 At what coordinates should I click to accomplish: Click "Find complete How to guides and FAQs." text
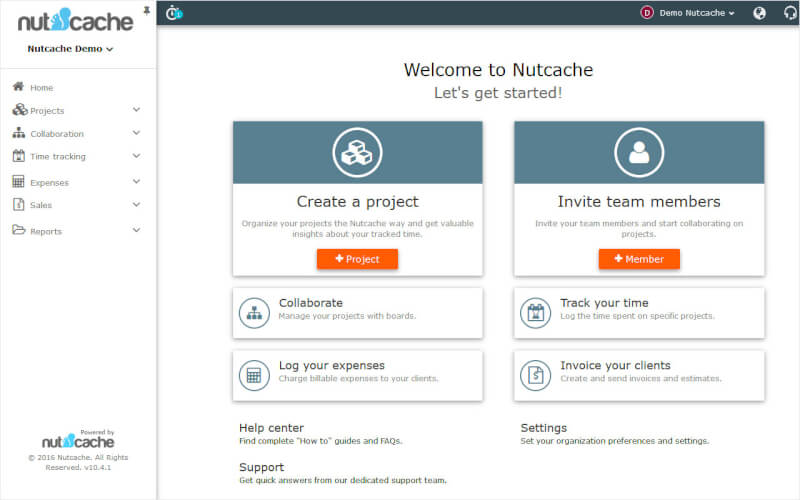pos(321,441)
